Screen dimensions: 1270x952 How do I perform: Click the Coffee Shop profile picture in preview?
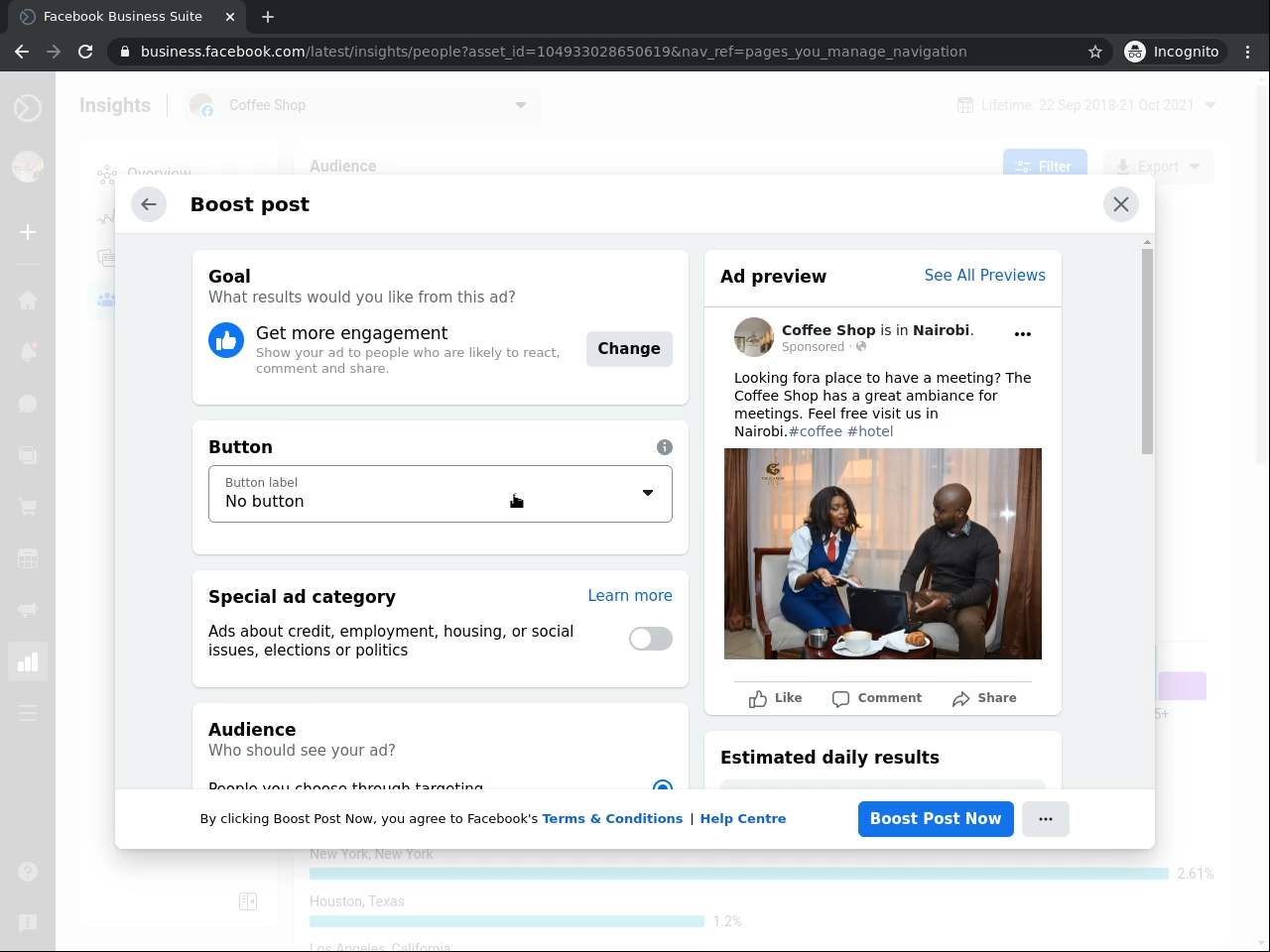pos(754,337)
